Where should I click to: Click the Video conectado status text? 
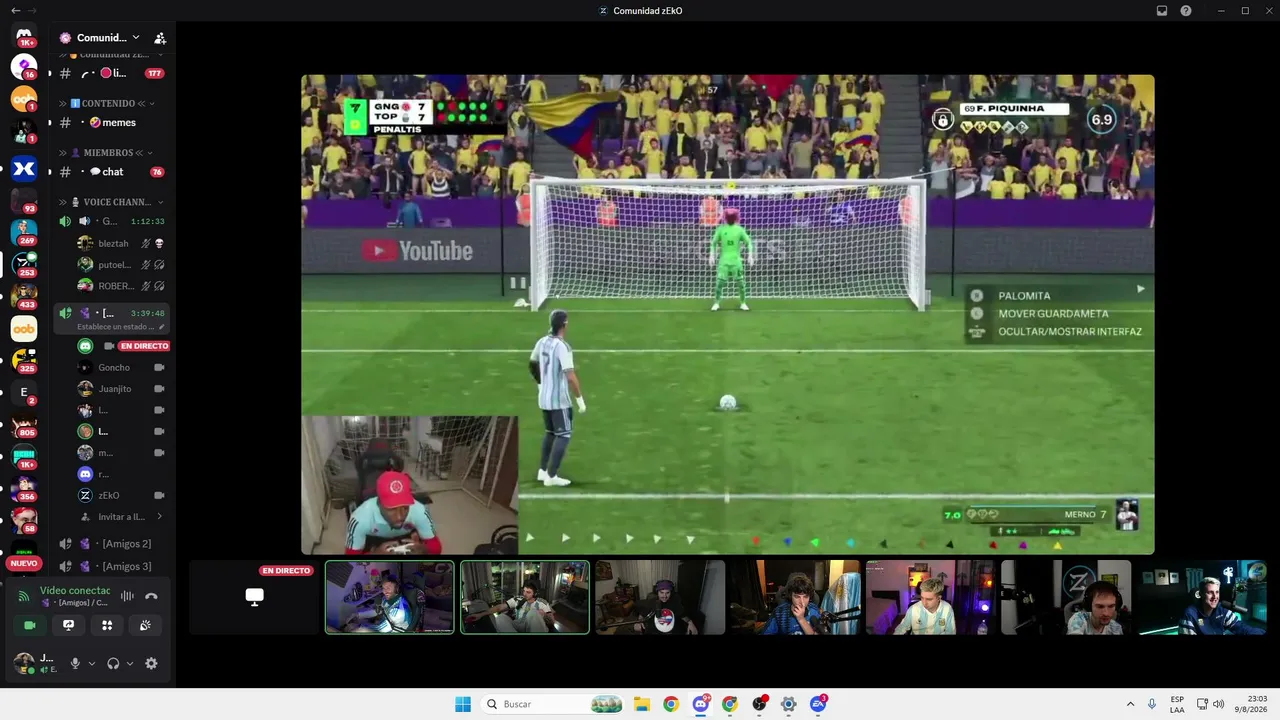[75, 591]
